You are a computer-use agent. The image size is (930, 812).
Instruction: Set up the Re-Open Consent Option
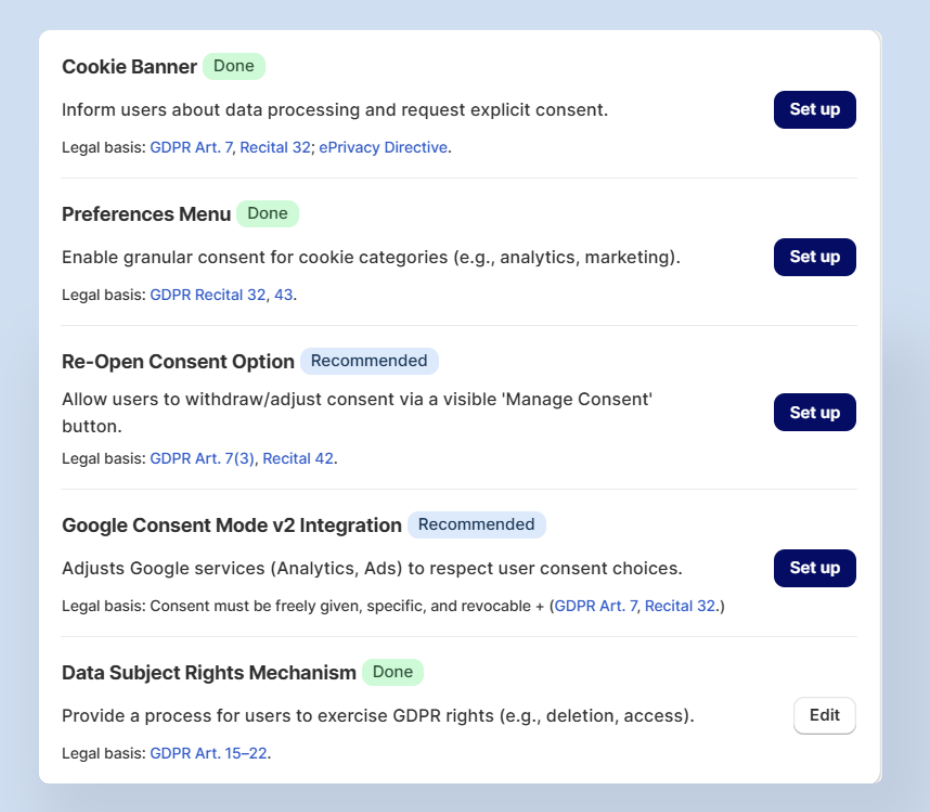(x=814, y=412)
